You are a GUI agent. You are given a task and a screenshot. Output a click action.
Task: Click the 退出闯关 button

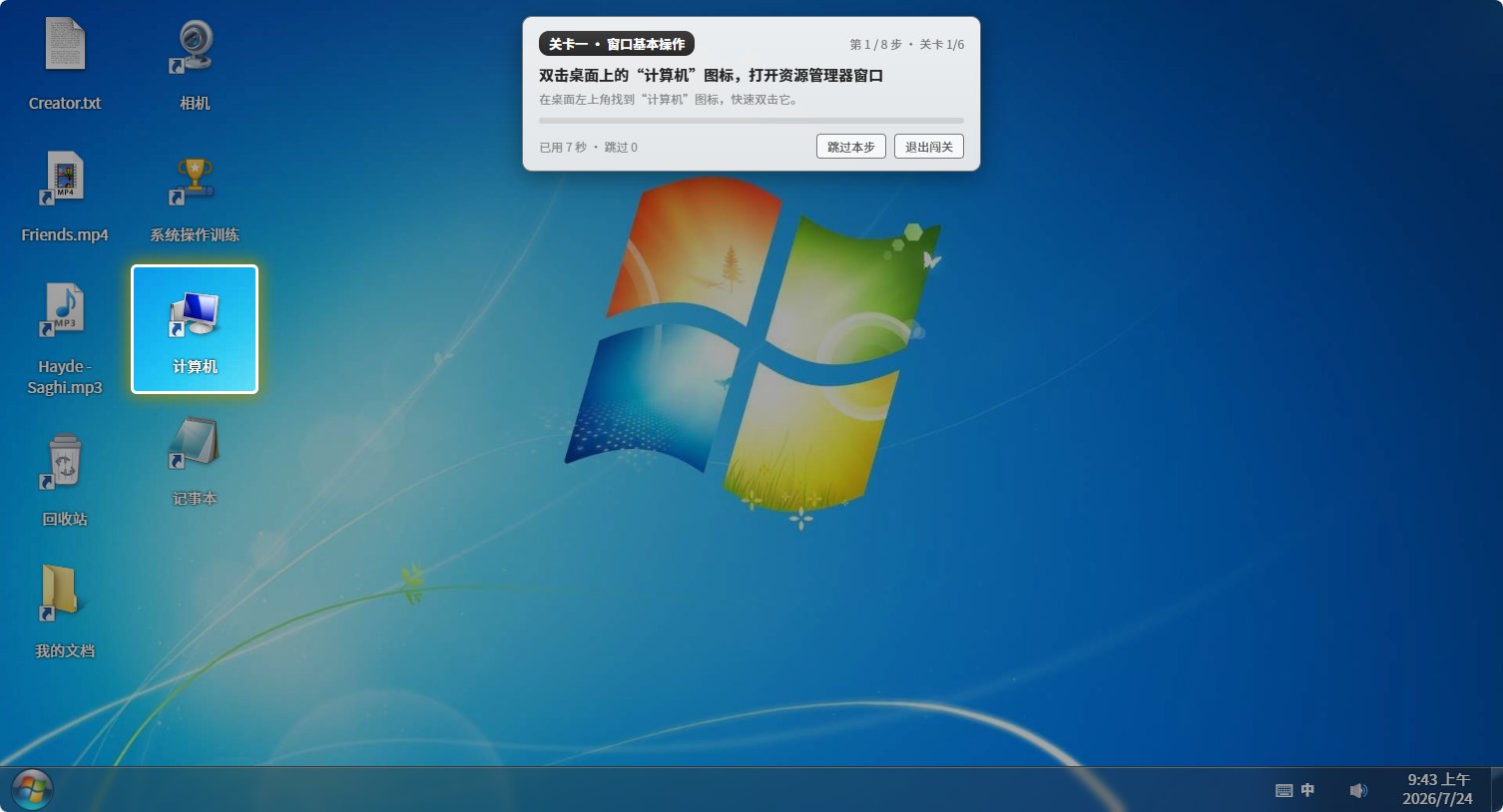tap(929, 147)
